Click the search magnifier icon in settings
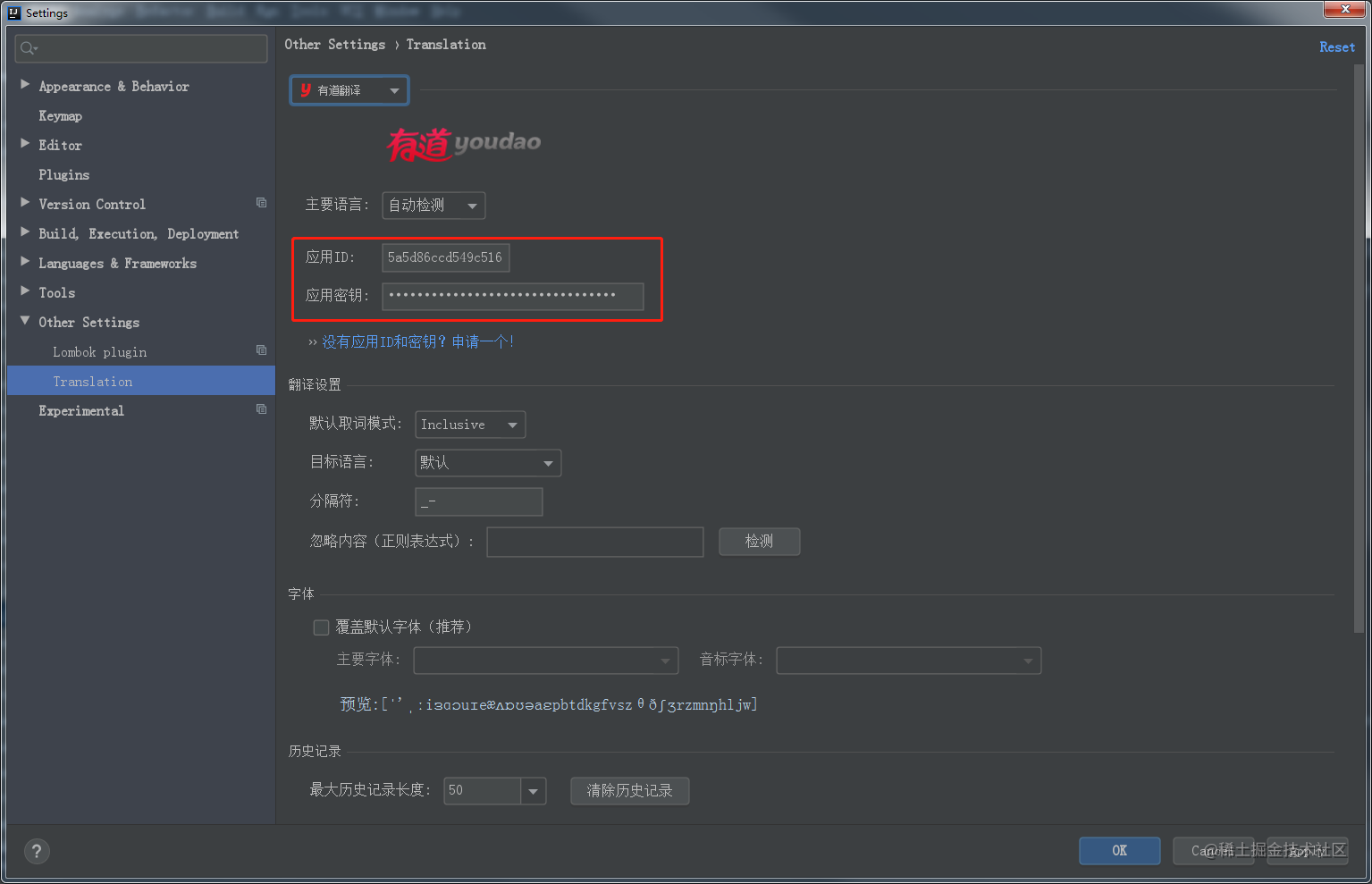Screen dimensions: 1372x884 [x=28, y=48]
